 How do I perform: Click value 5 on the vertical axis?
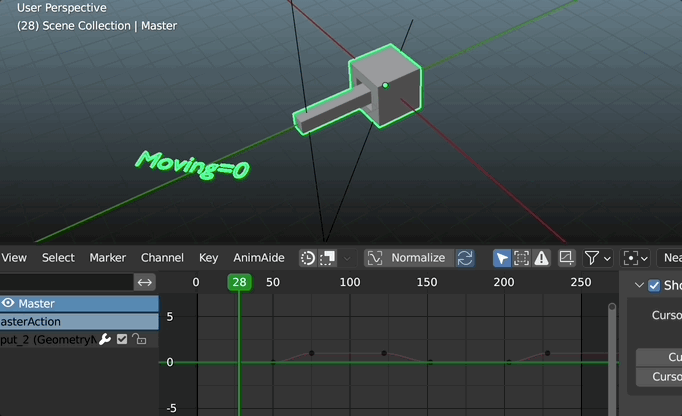(x=170, y=317)
